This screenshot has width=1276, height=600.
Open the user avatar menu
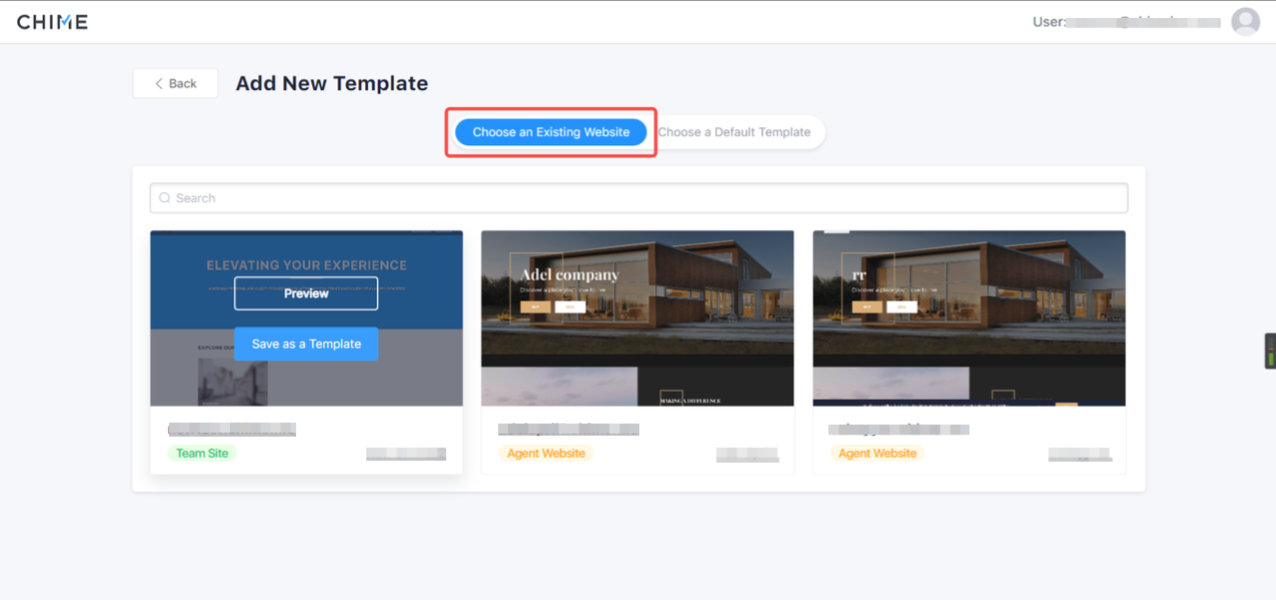[1245, 22]
